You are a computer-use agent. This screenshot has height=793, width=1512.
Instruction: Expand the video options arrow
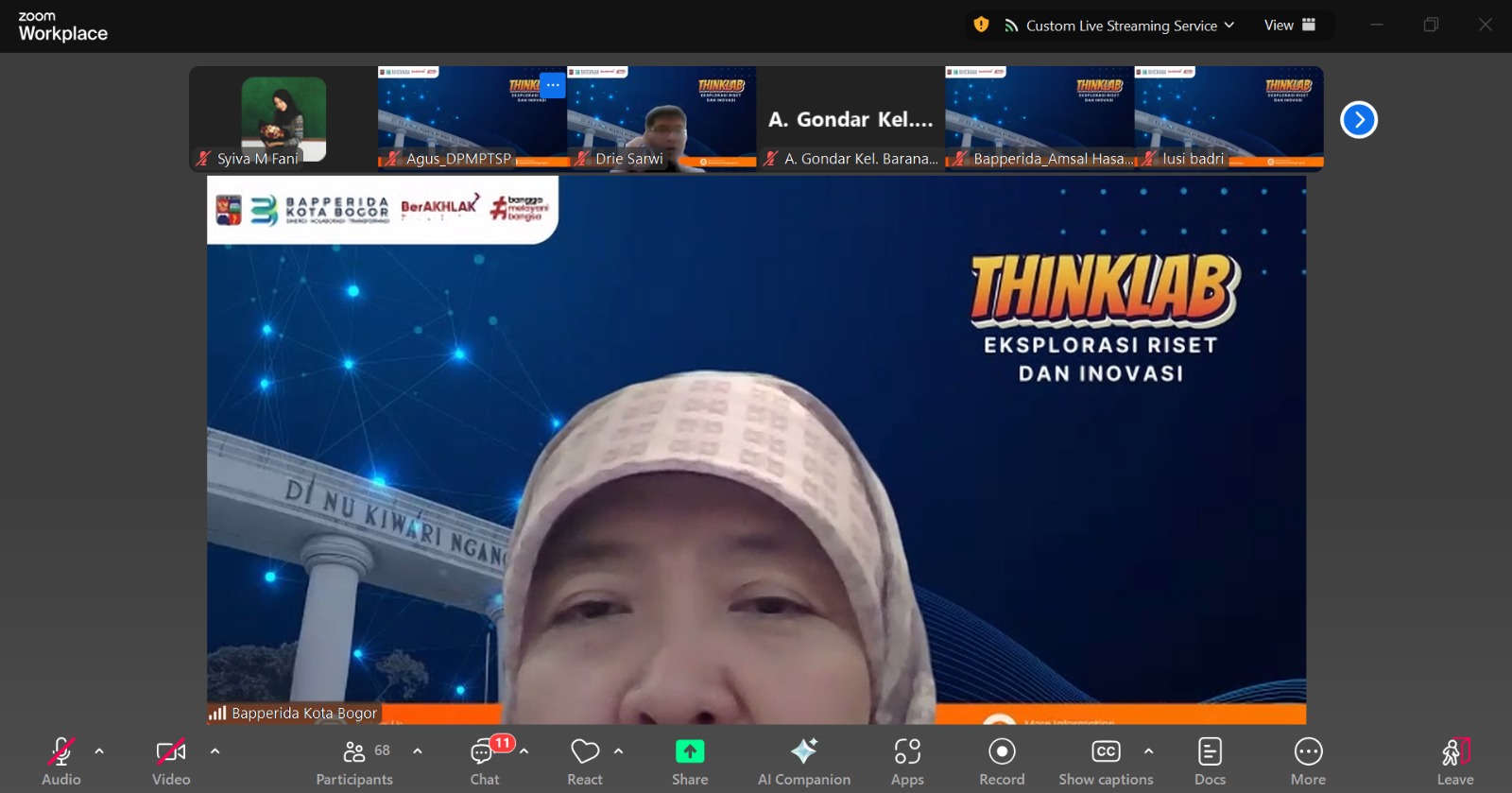coord(215,751)
